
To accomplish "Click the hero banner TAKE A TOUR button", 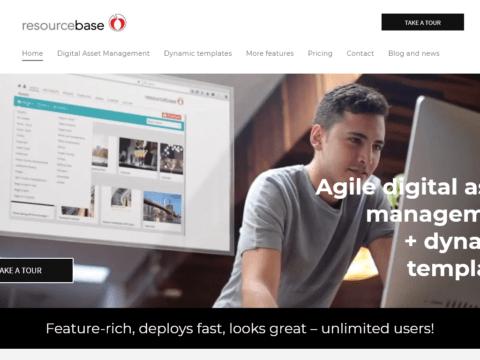I will click(36, 270).
